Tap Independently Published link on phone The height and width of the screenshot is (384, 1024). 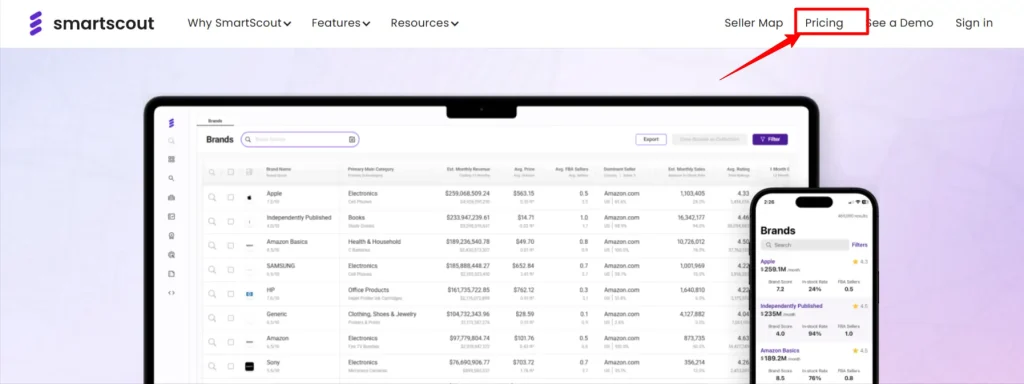[x=792, y=306]
